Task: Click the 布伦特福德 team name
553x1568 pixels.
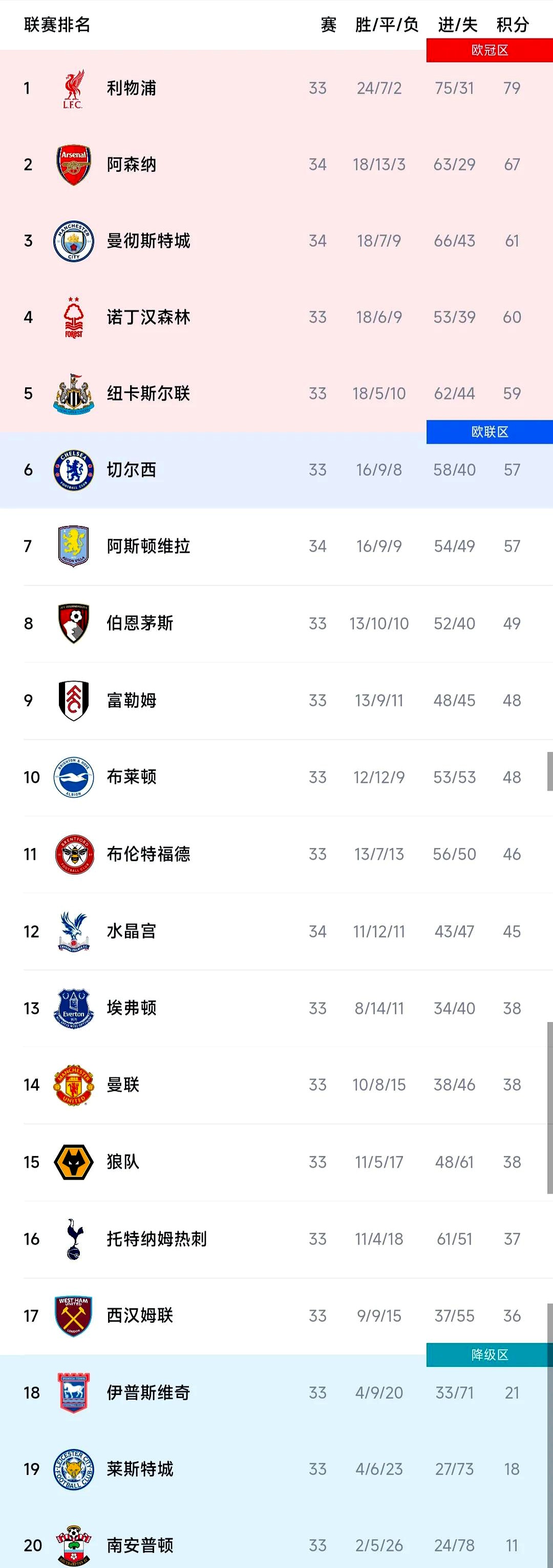Action: (148, 855)
